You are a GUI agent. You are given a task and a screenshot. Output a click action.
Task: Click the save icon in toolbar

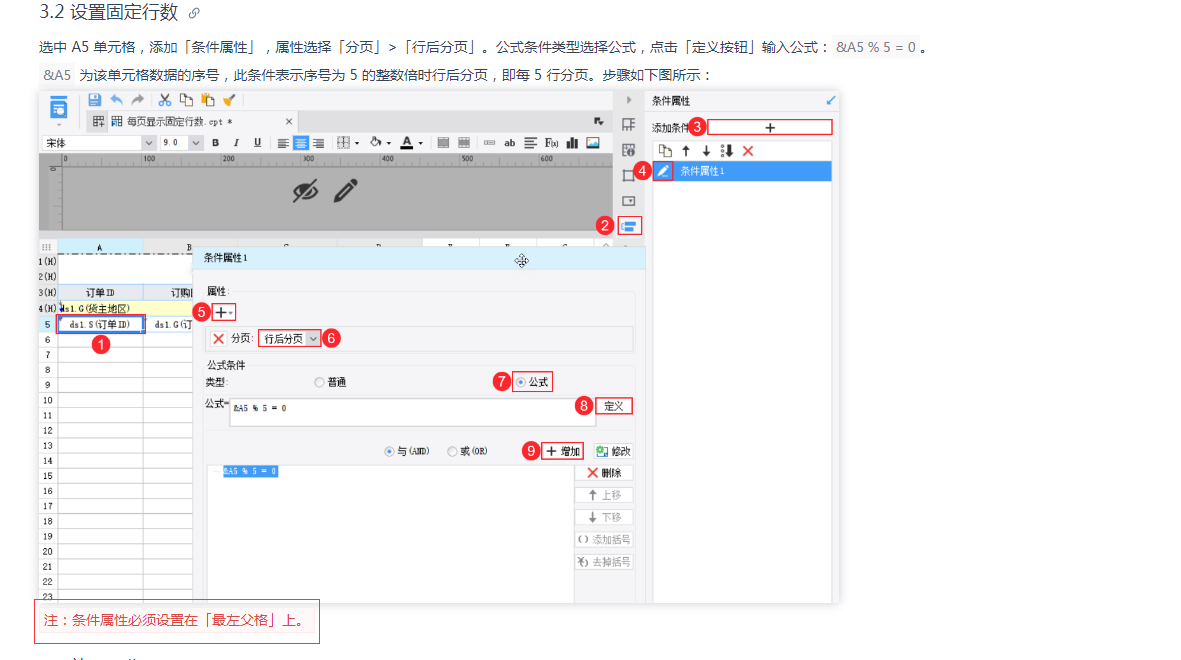click(x=94, y=99)
